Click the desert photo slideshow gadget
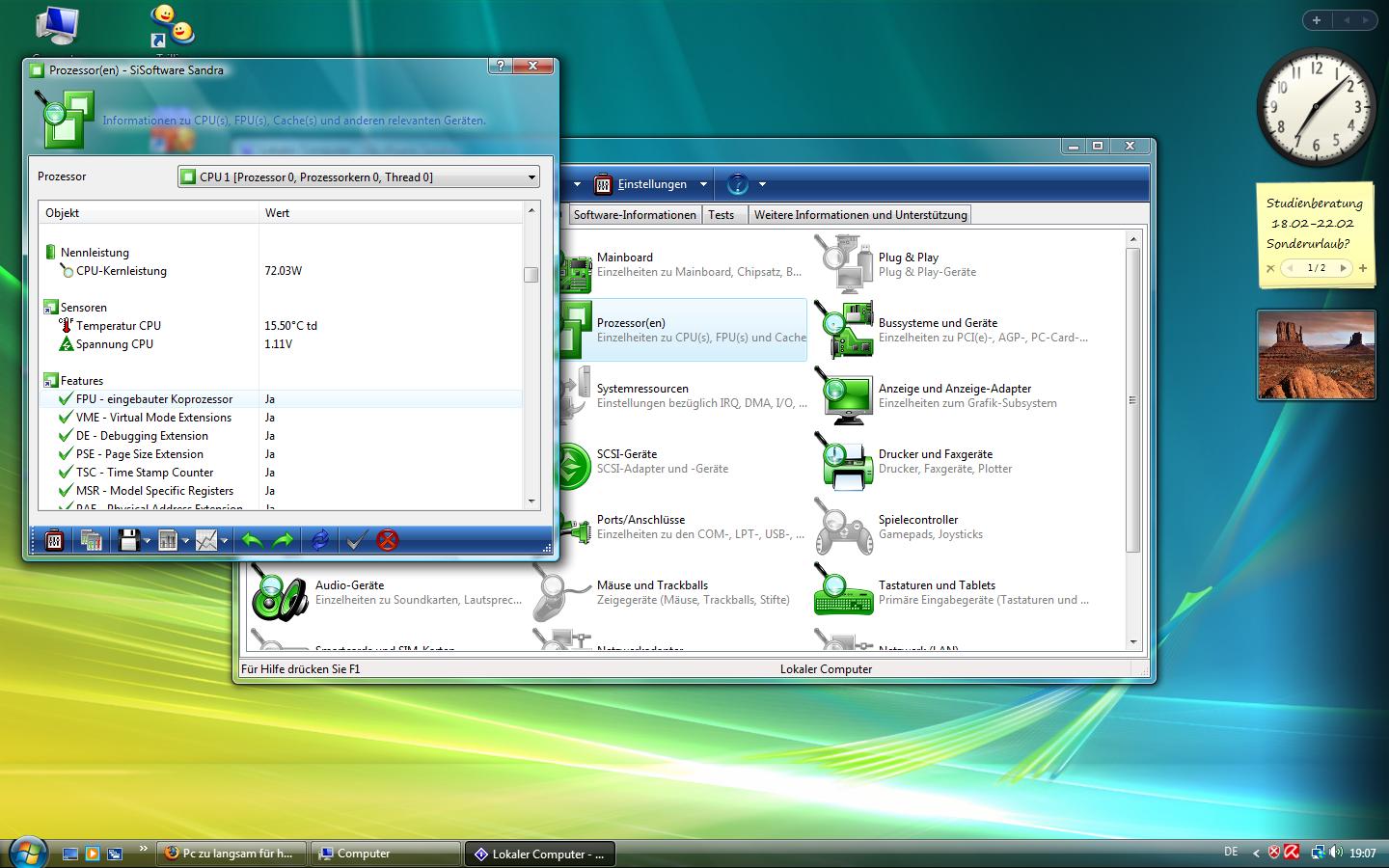This screenshot has height=868, width=1389. [1316, 355]
